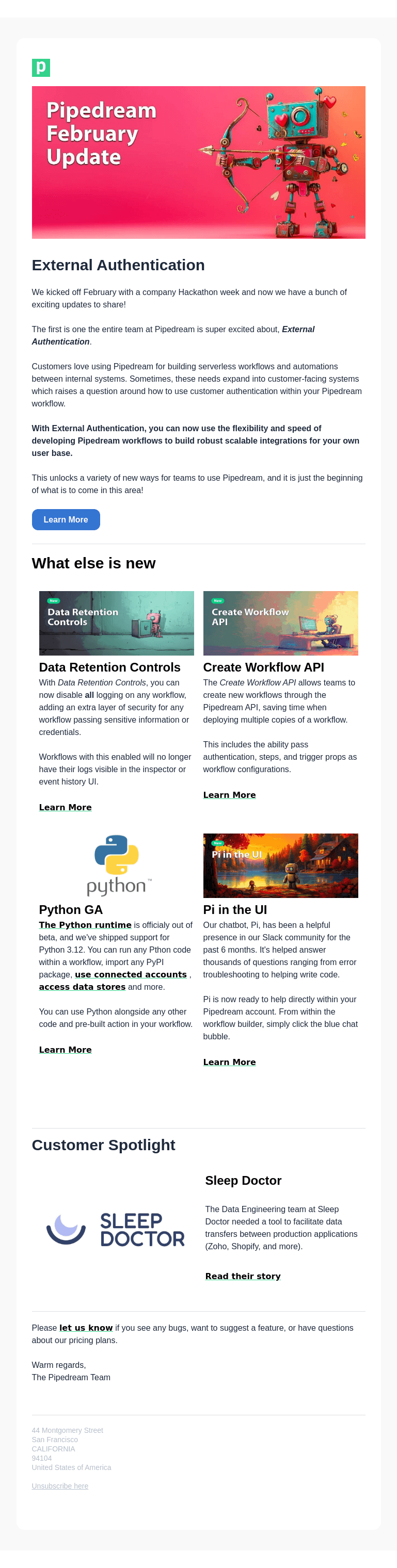Open the Read their story link
This screenshot has height=1568, width=397.
pos(243,1276)
